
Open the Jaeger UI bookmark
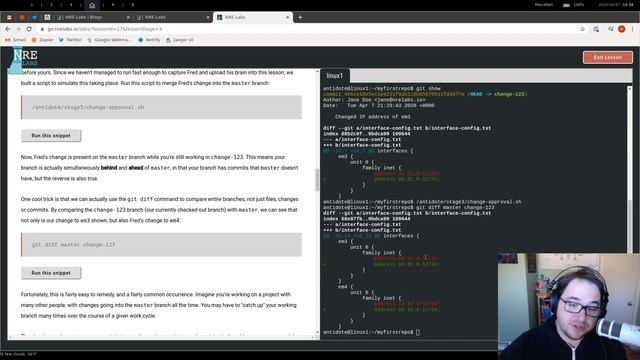[x=180, y=40]
